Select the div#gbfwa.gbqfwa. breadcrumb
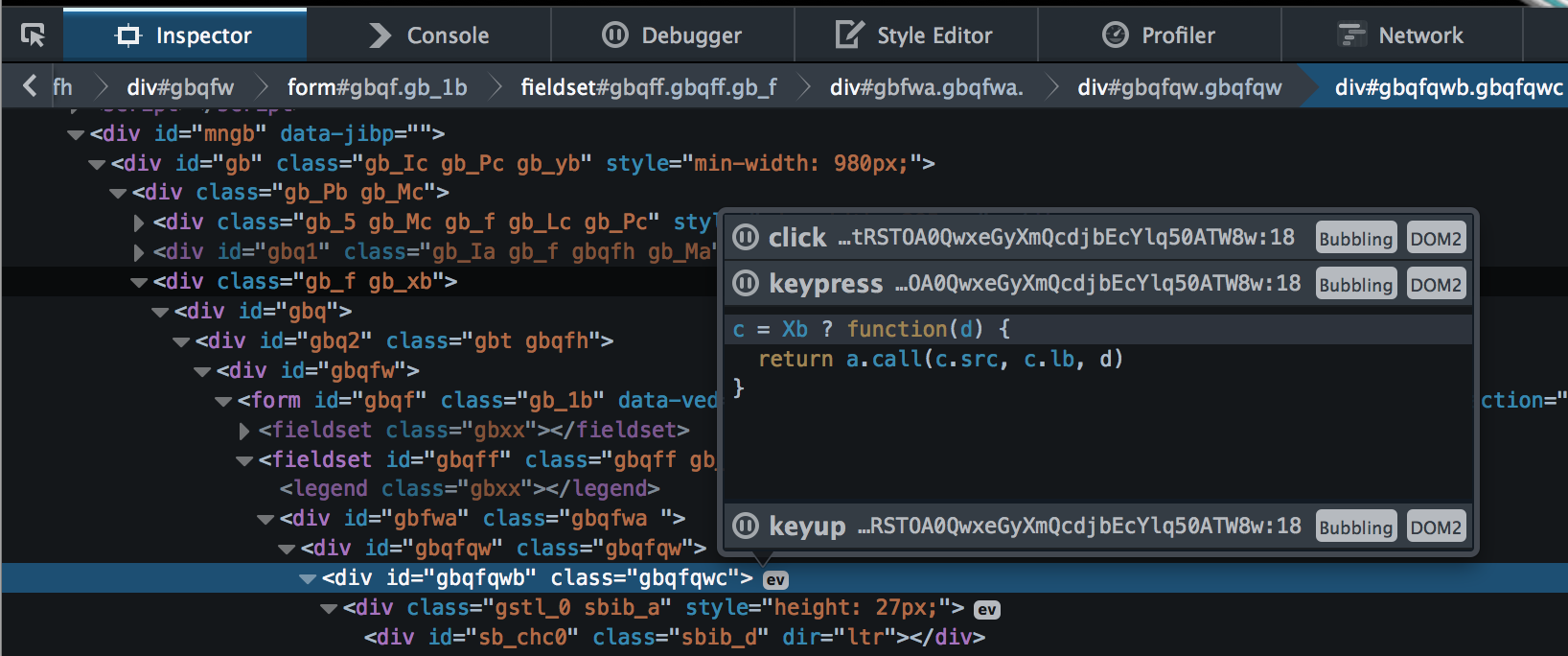Viewport: 1568px width, 656px height. tap(927, 87)
